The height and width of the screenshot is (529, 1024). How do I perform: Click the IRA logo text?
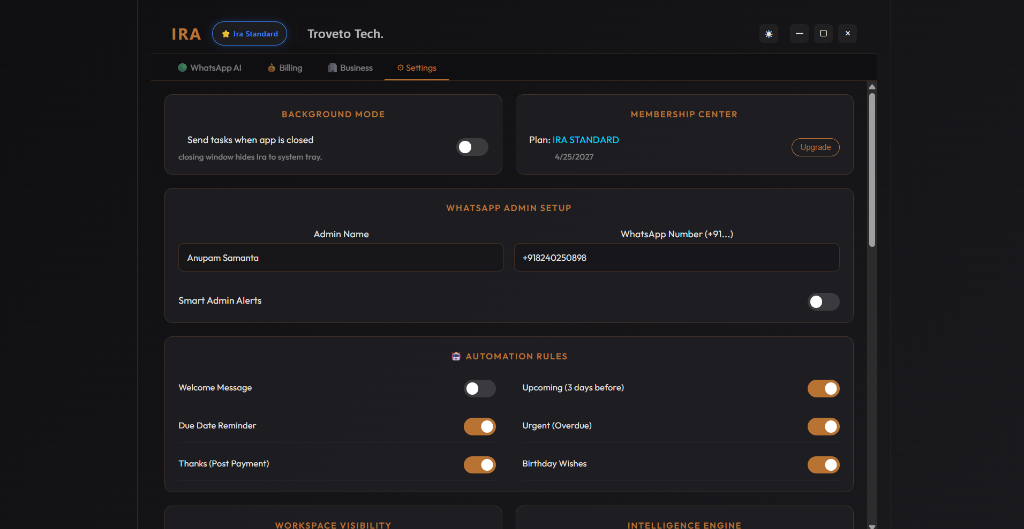pos(186,34)
